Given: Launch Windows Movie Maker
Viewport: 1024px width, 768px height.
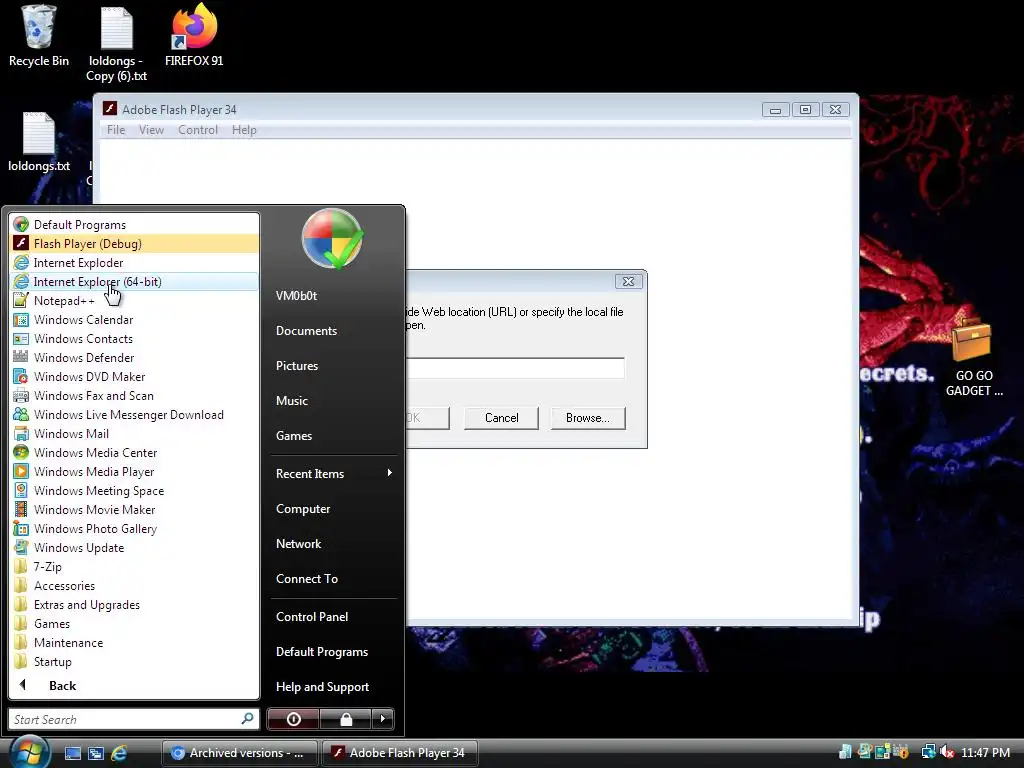Looking at the screenshot, I should [135, 509].
